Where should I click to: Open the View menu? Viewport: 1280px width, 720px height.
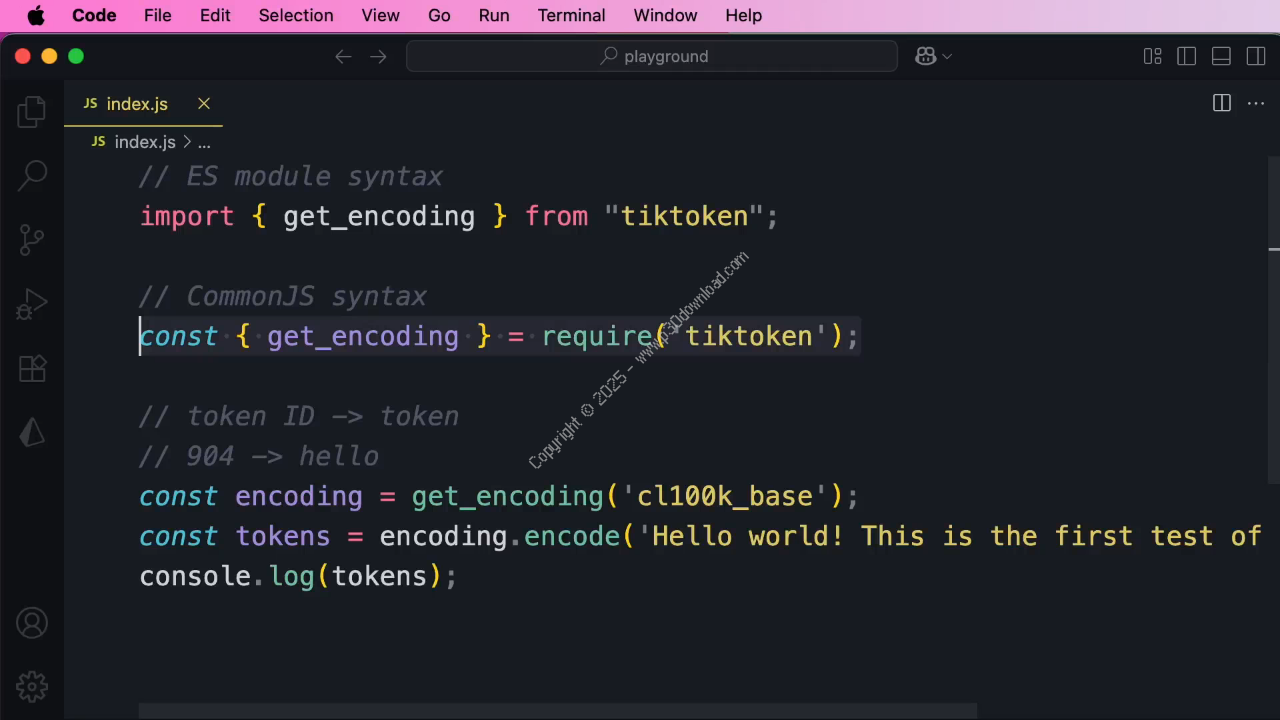(x=380, y=15)
